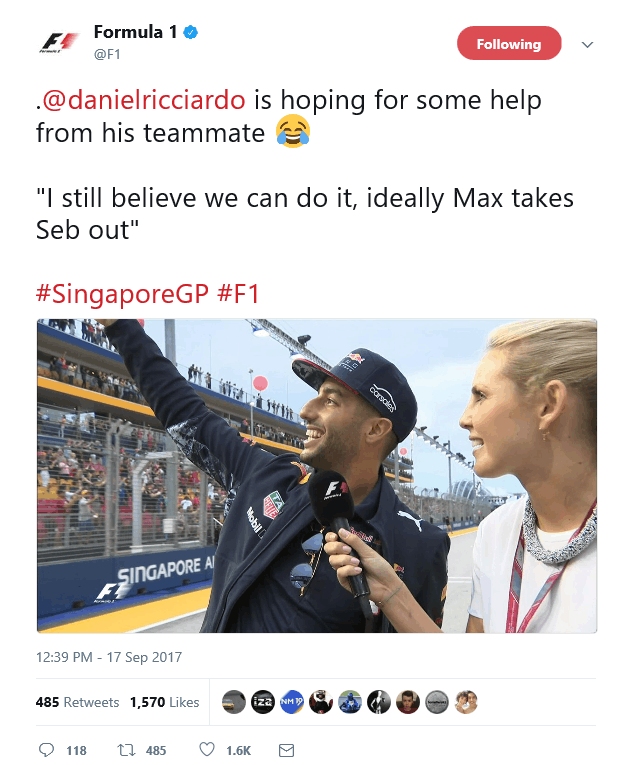Expand the tweet options chevron

pos(587,44)
